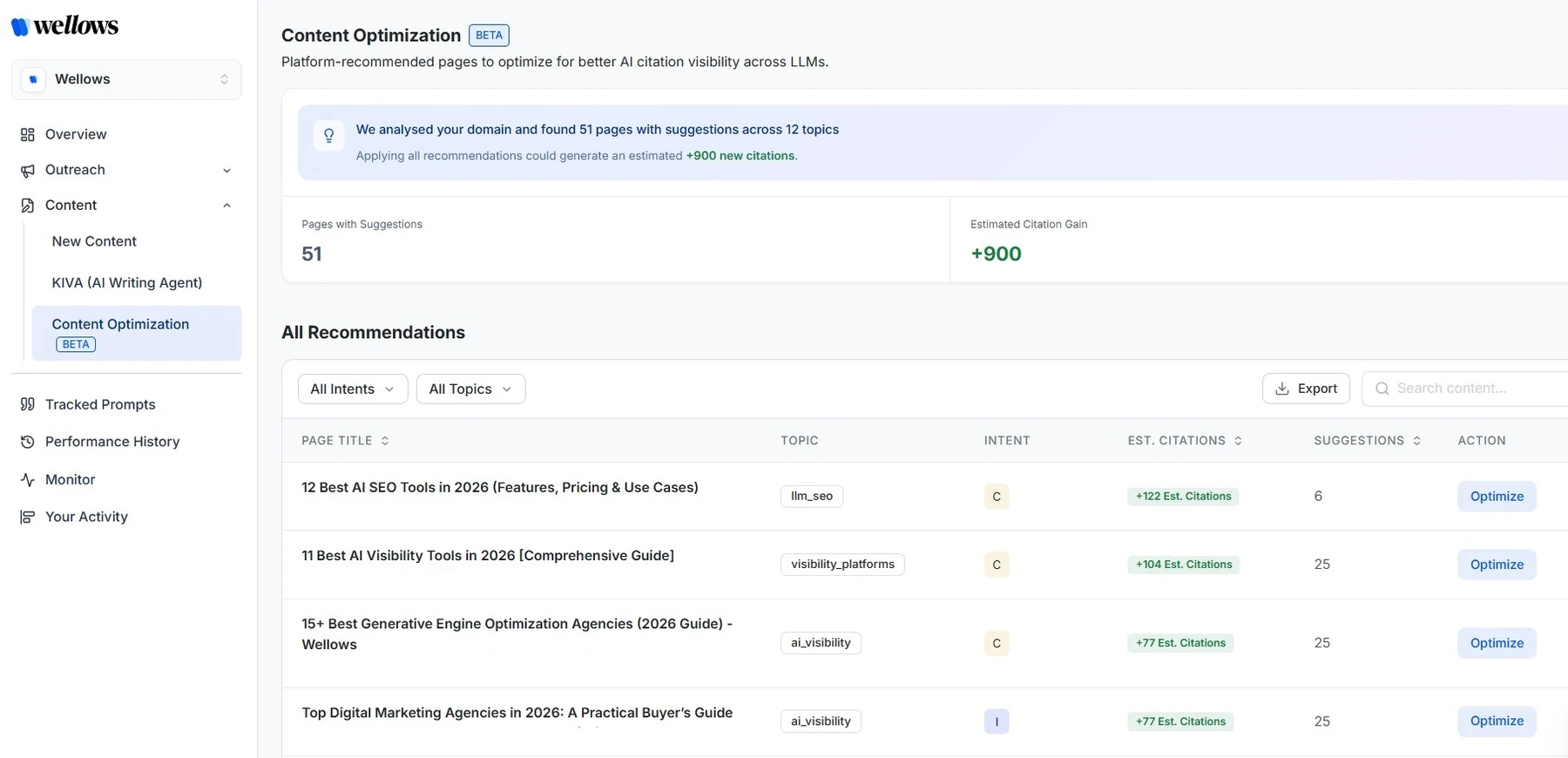
Task: Open Top Digital Marketing Agencies title
Action: coord(517,713)
